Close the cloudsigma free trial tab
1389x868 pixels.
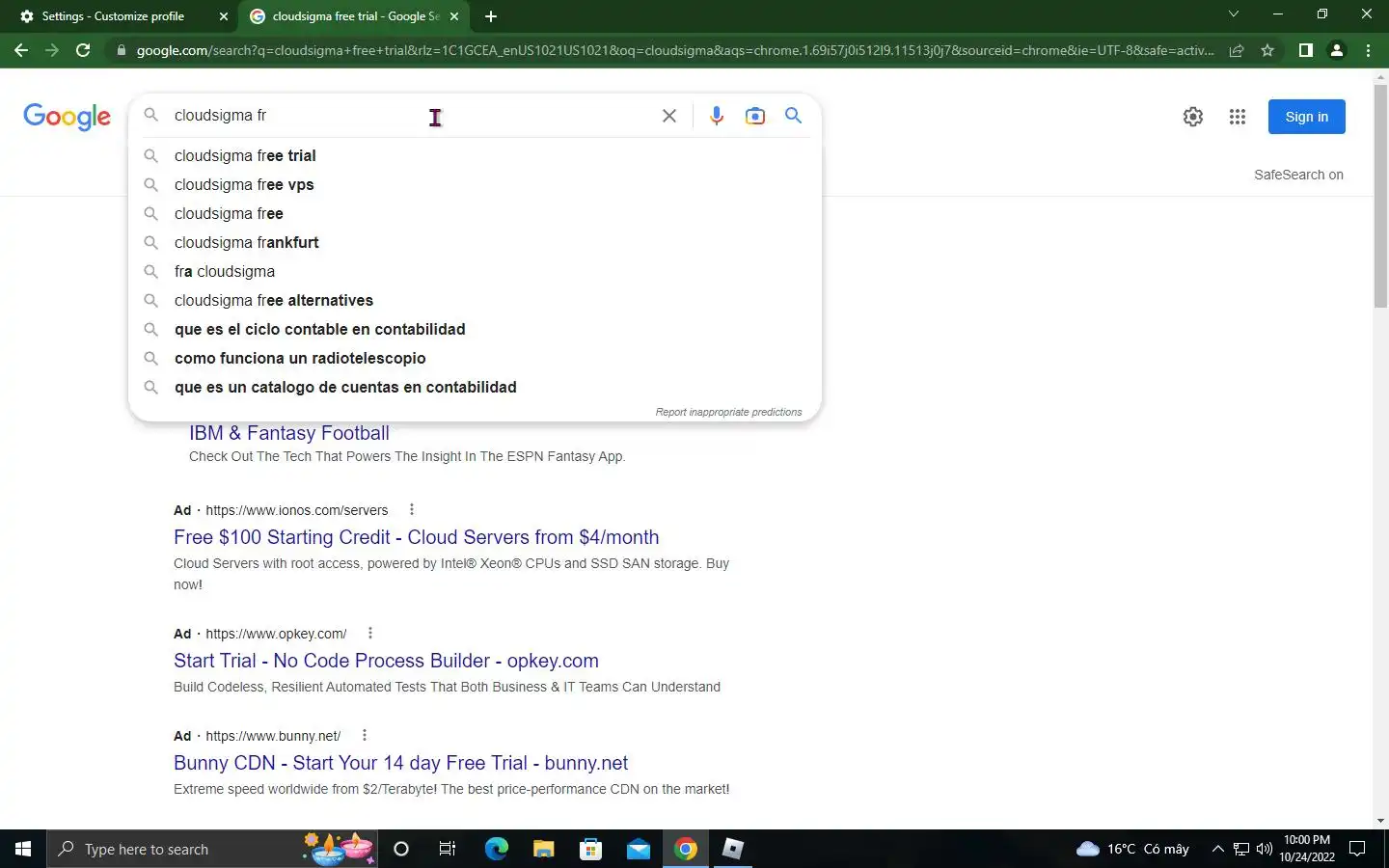tap(454, 16)
